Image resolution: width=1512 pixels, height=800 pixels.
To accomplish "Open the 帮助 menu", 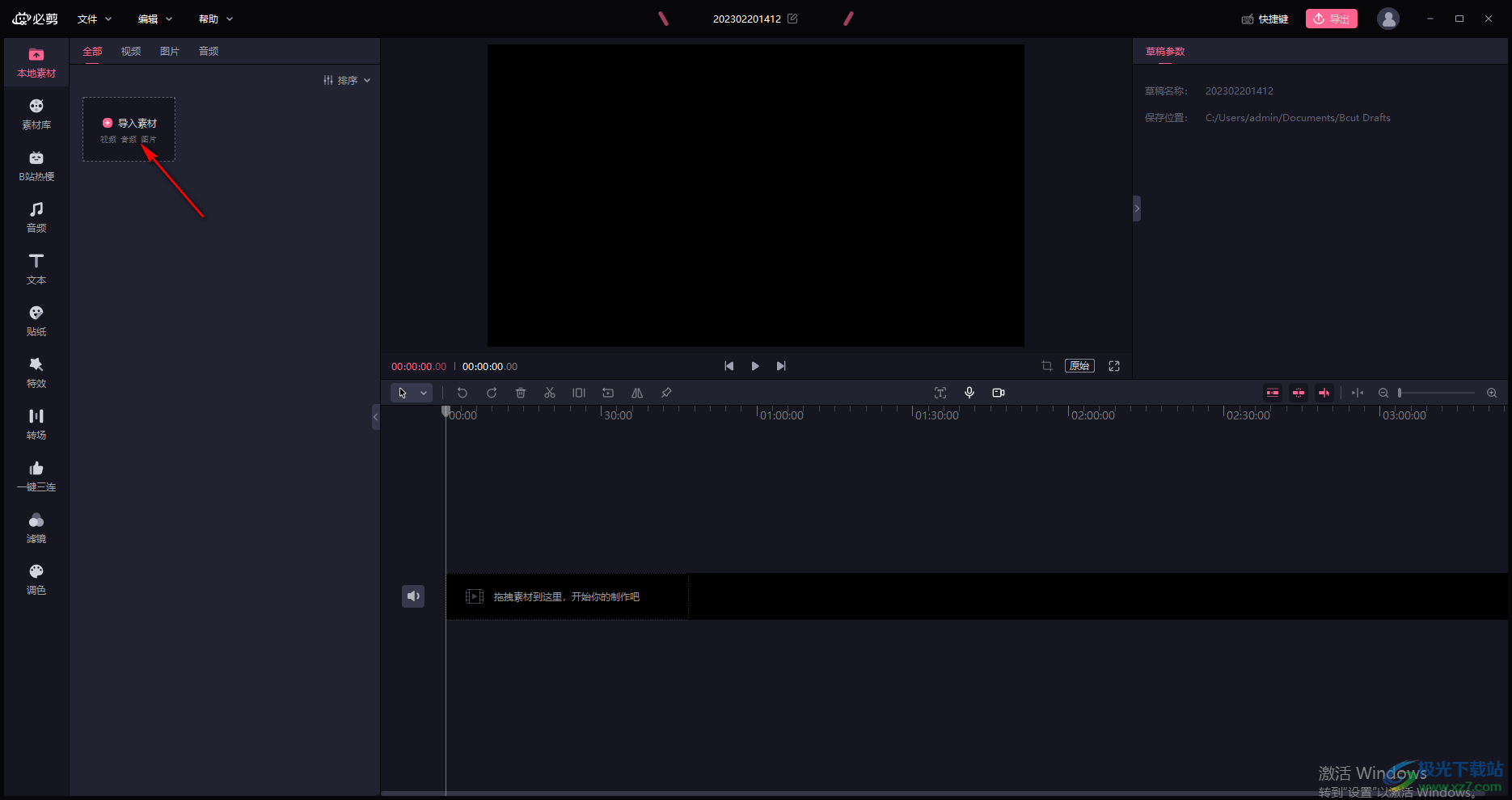I will 216,19.
